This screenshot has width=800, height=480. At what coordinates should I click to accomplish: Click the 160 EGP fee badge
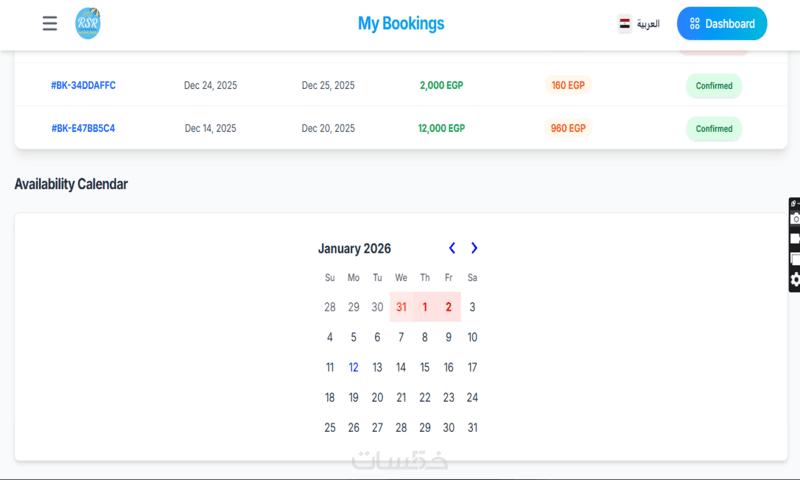click(568, 86)
